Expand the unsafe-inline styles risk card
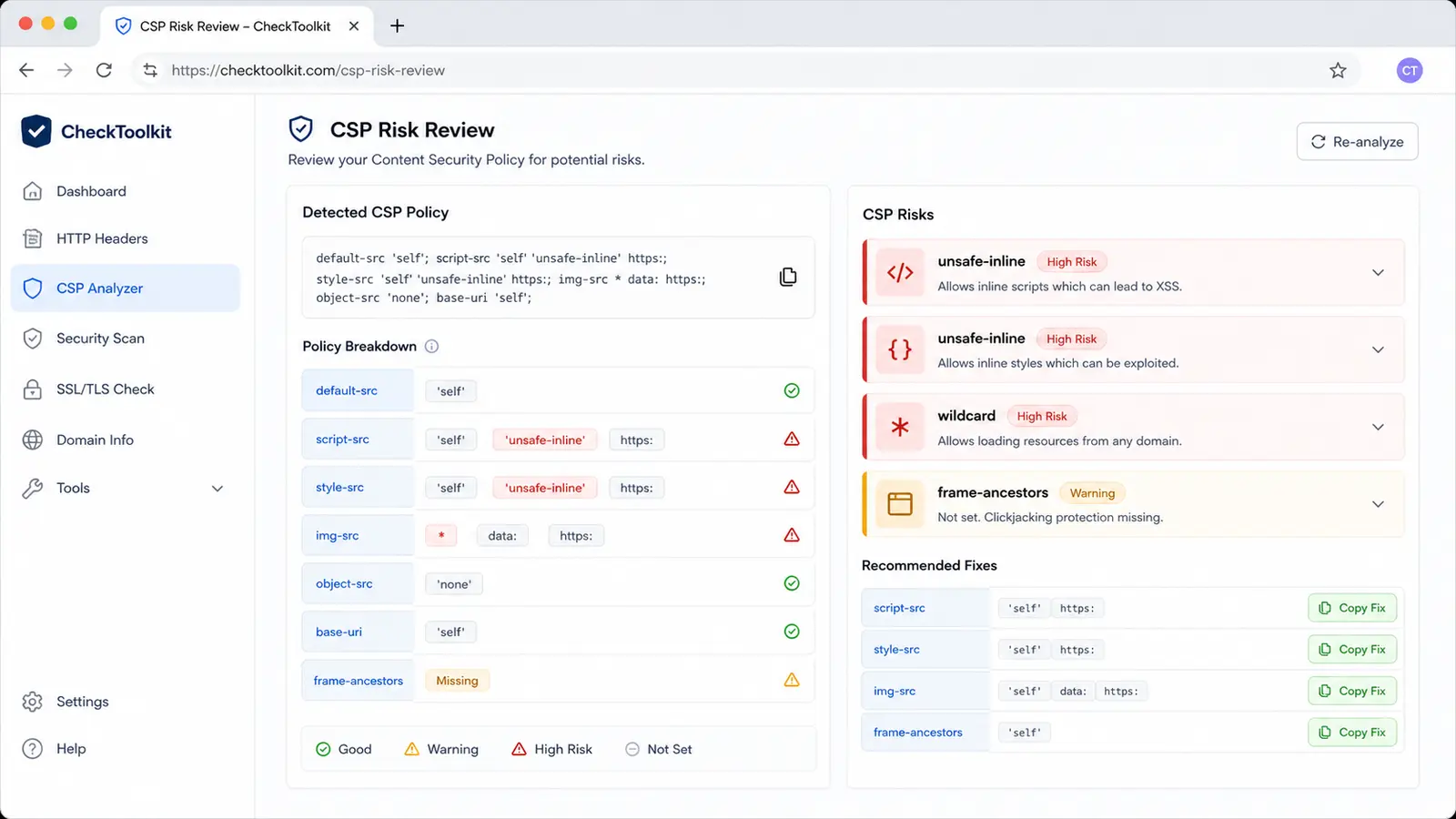 (1378, 349)
